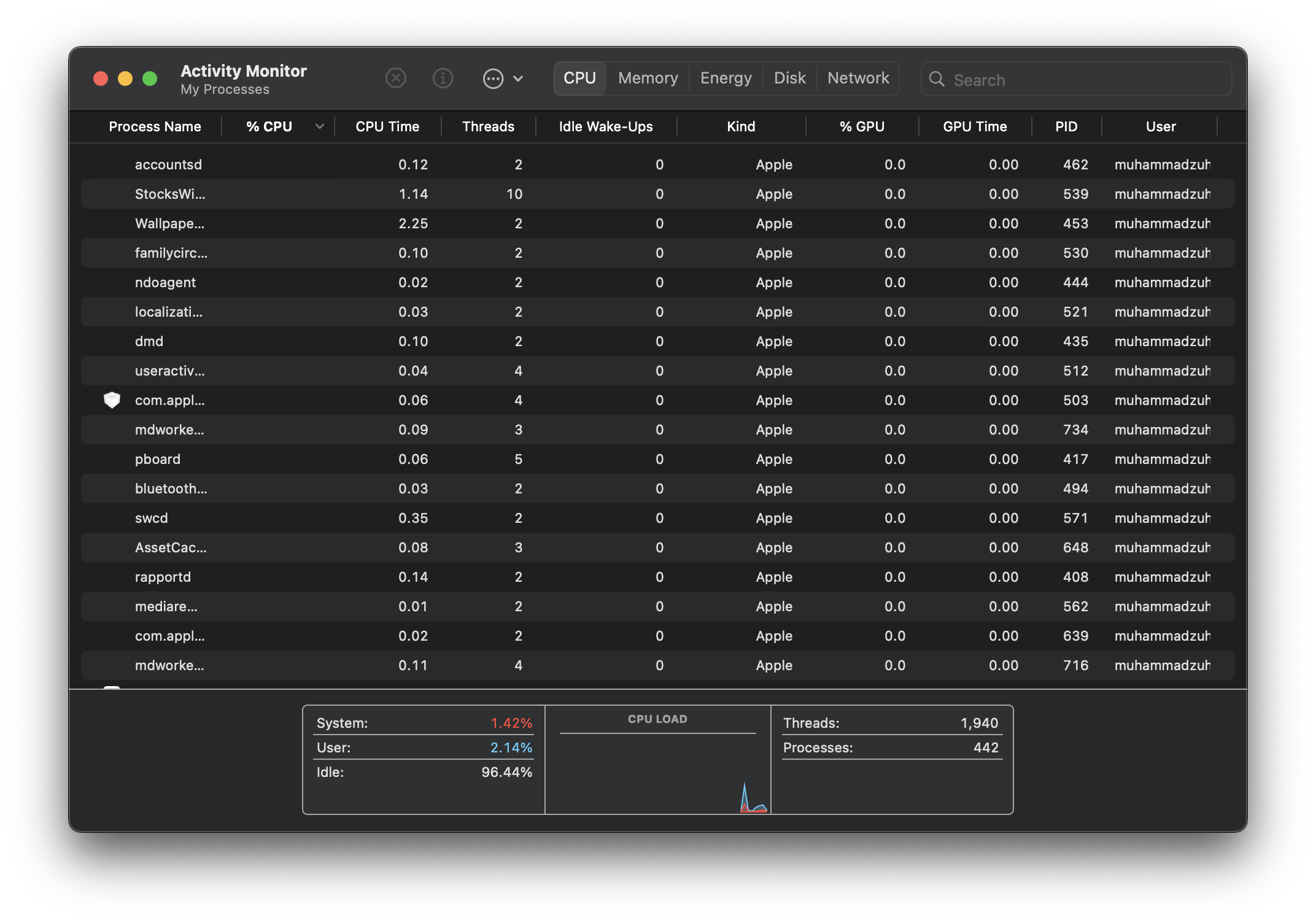Viewport: 1316px width, 923px height.
Task: Click the magnifying glass search icon
Action: 937,79
